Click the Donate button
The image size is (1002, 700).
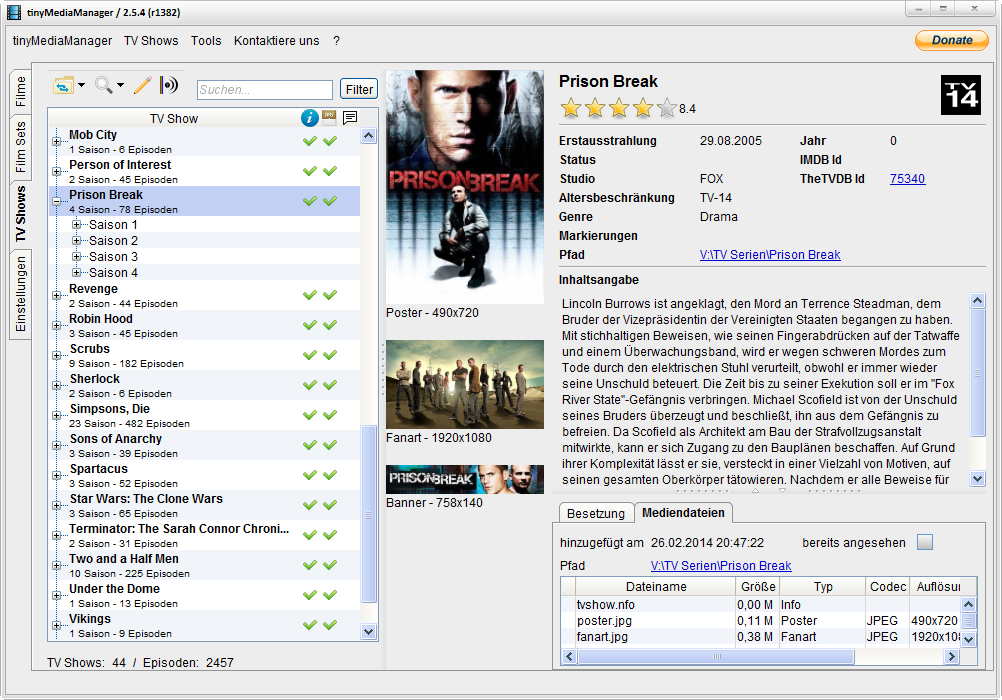[x=952, y=40]
